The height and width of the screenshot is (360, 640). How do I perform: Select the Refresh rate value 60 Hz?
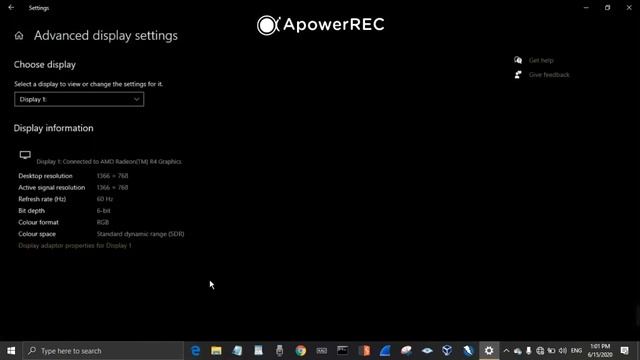(x=104, y=199)
